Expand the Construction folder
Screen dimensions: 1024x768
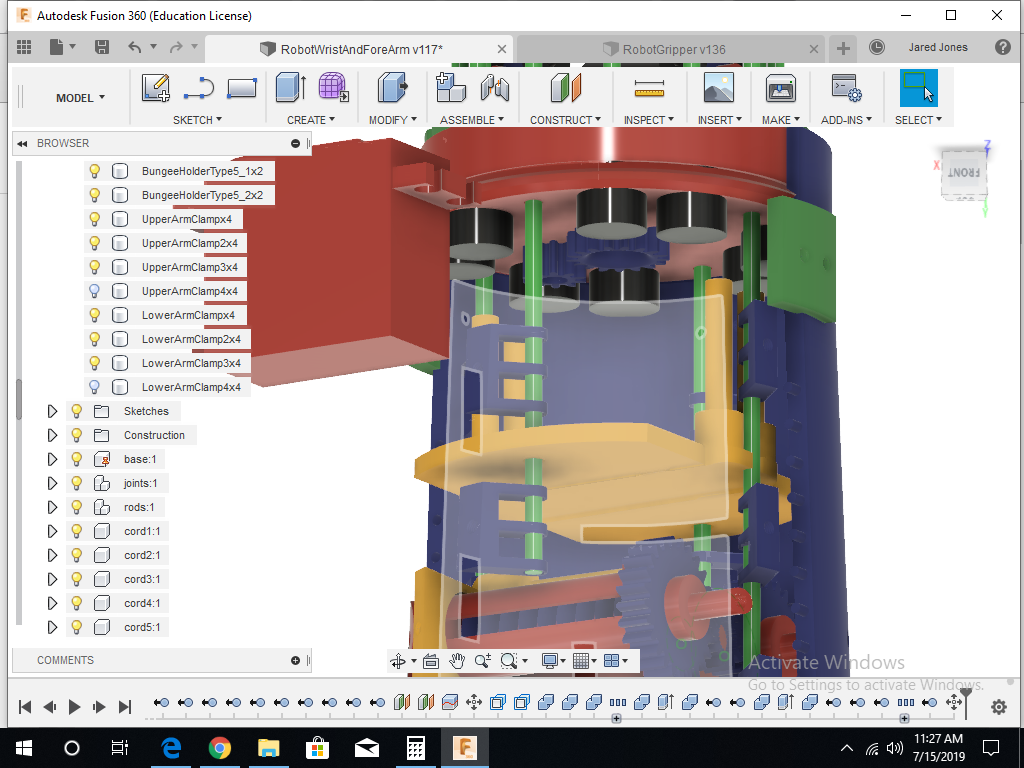52,435
